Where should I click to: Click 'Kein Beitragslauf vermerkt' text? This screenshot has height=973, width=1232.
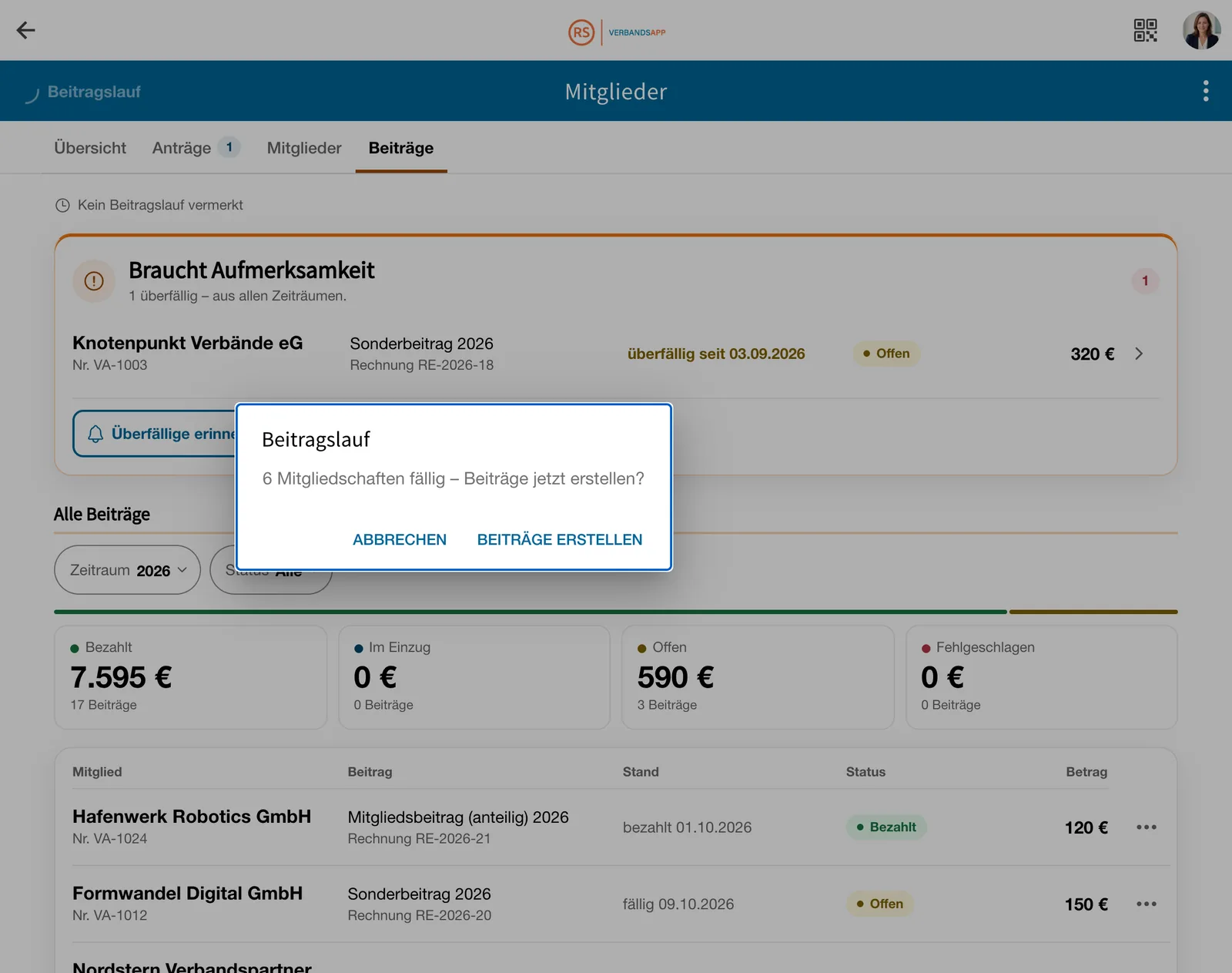160,205
